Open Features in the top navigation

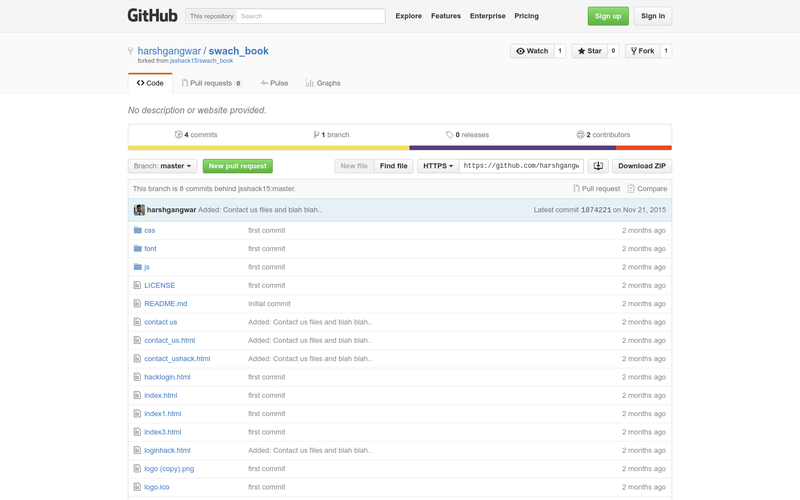pos(446,16)
